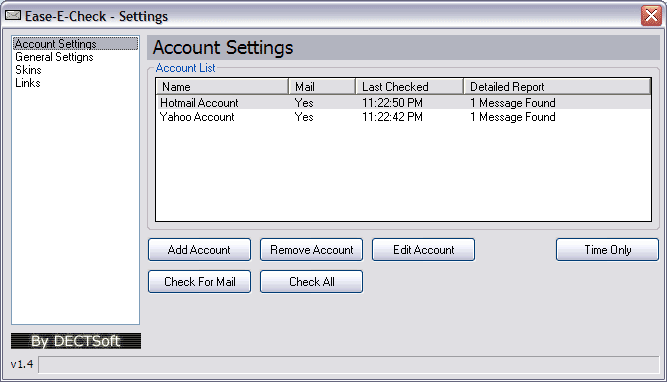667x382 pixels.
Task: Open the Skins section
Action: pos(29,70)
